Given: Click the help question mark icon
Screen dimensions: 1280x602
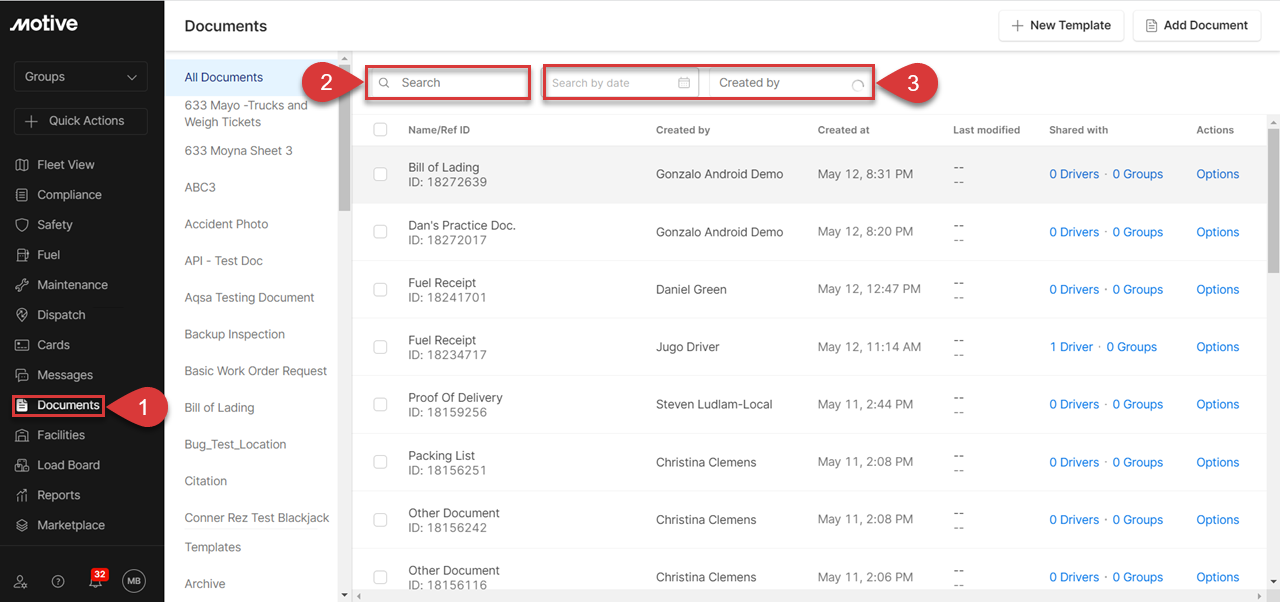Looking at the screenshot, I should pyautogui.click(x=58, y=581).
